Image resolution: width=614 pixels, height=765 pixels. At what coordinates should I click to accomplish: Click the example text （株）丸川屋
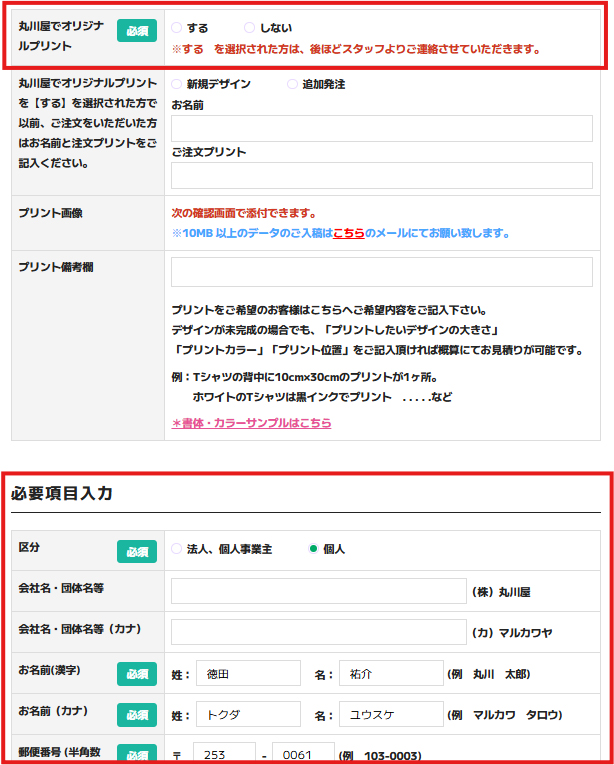[x=501, y=592]
